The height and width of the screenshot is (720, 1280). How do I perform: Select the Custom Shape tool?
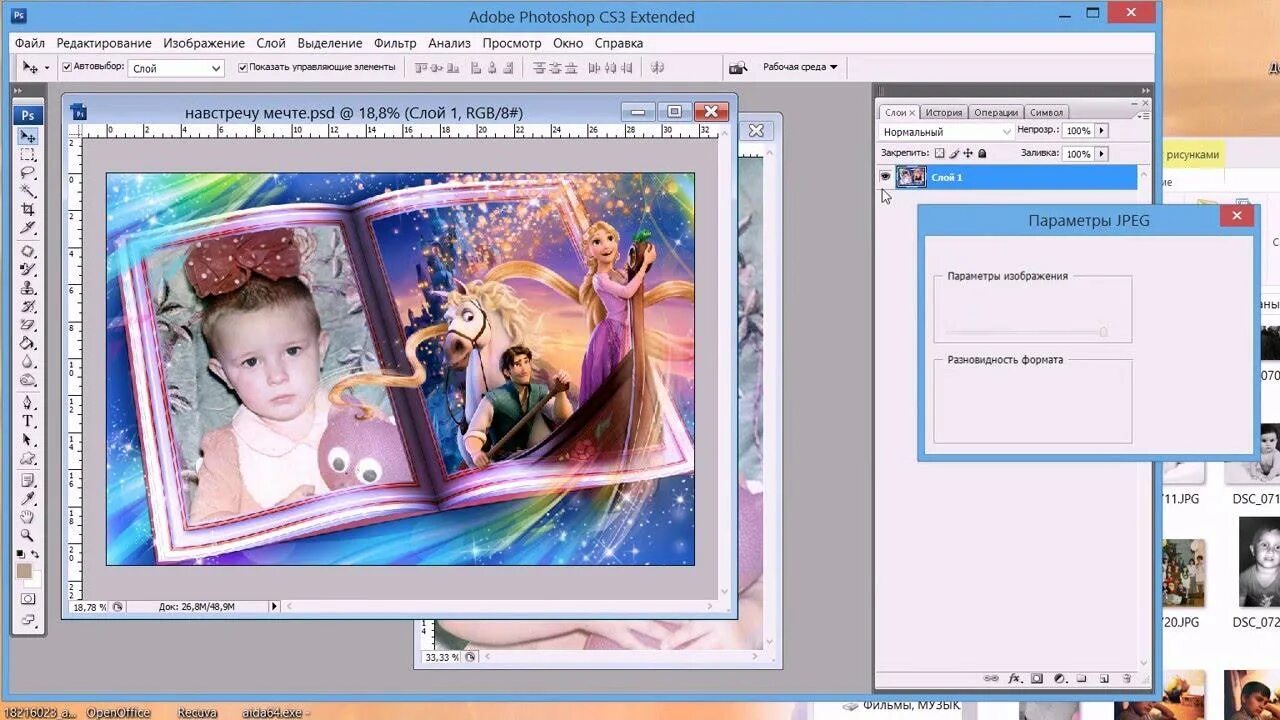tap(28, 458)
